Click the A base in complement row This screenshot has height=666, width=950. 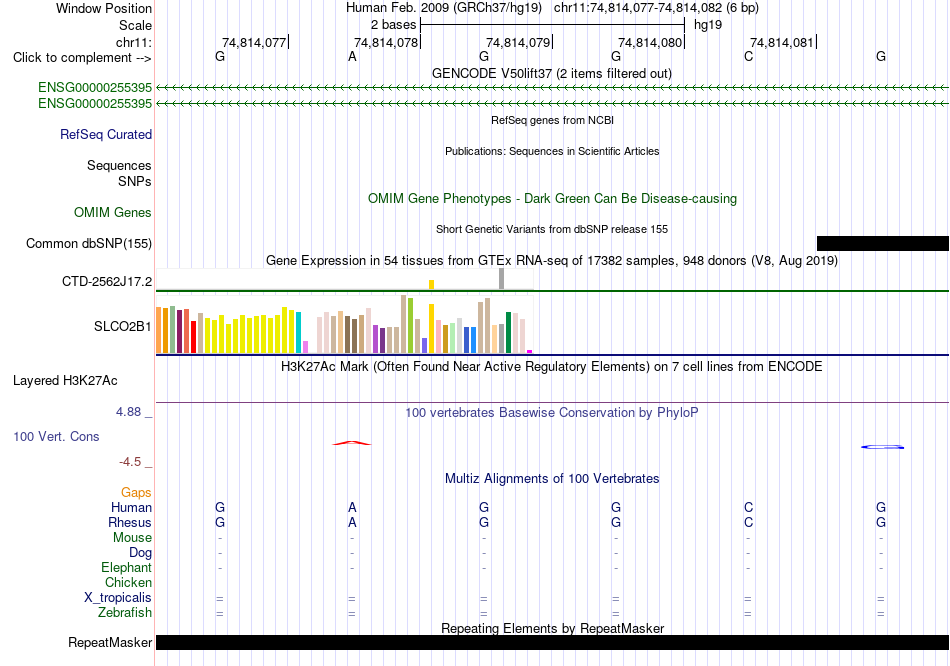click(352, 57)
